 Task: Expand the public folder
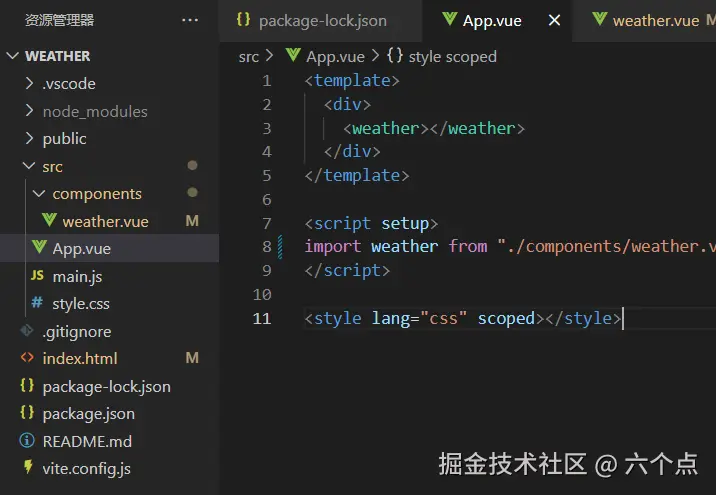(x=29, y=138)
